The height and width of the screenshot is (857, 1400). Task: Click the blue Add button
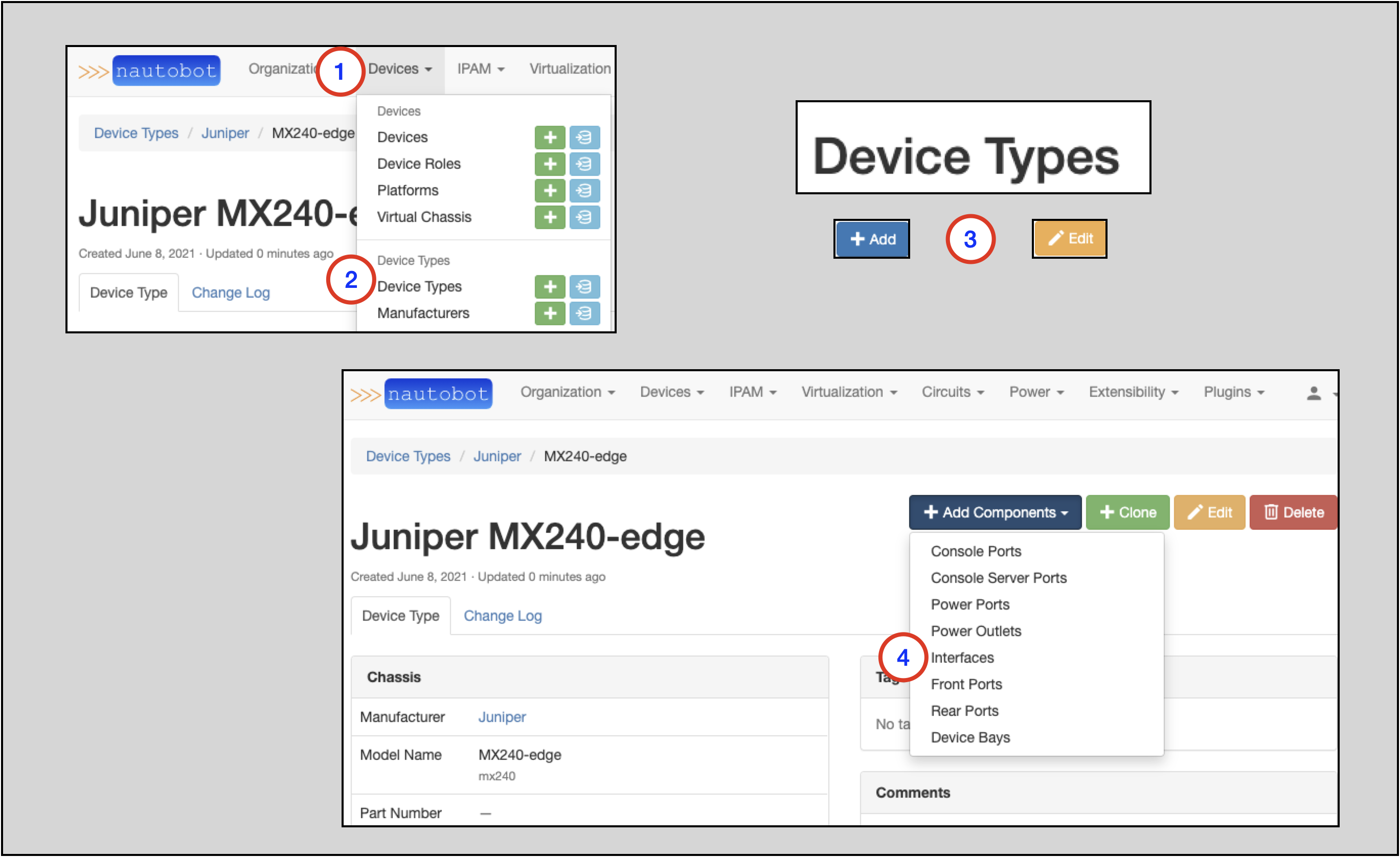pos(872,239)
